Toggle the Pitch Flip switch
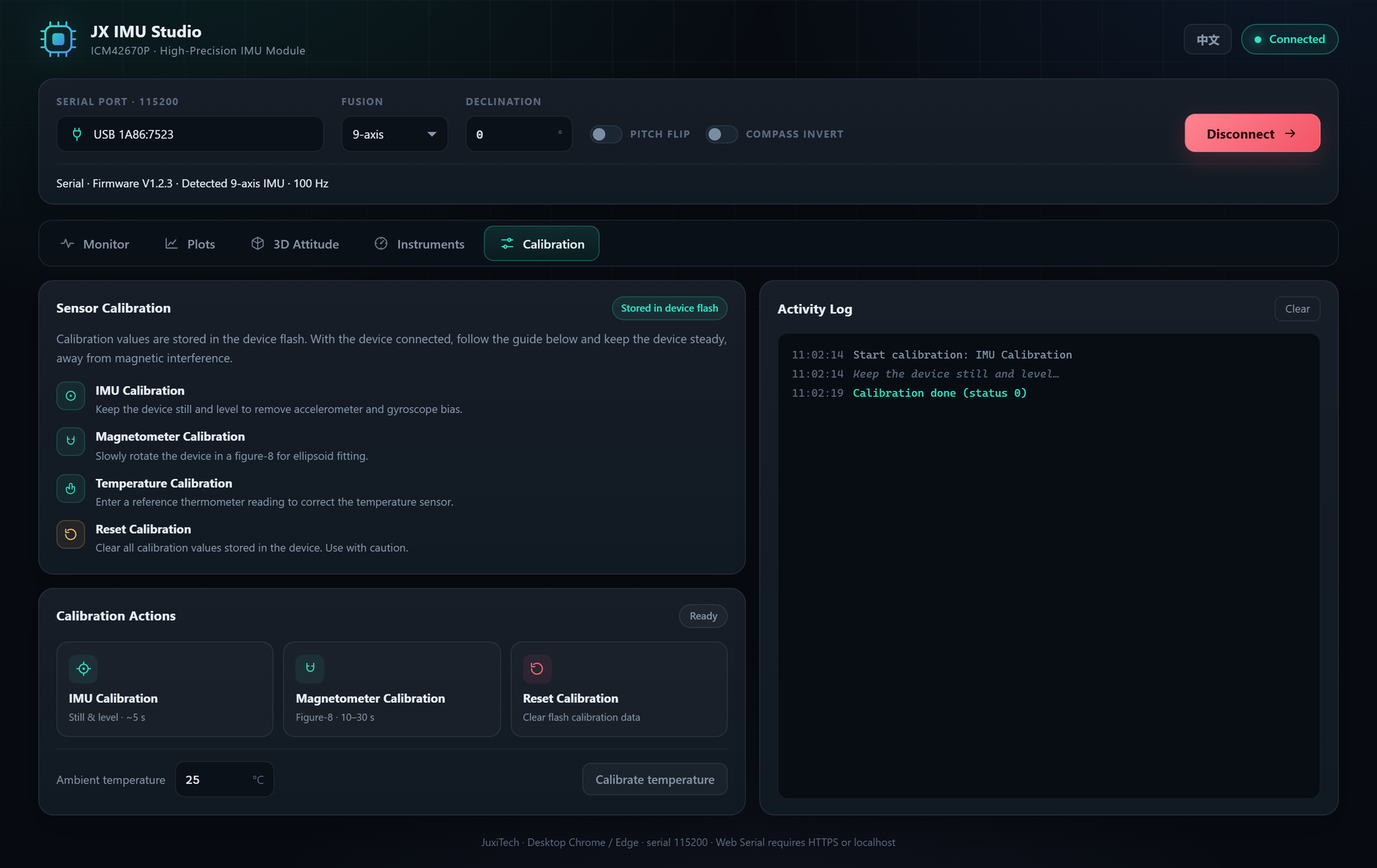 [x=605, y=134]
